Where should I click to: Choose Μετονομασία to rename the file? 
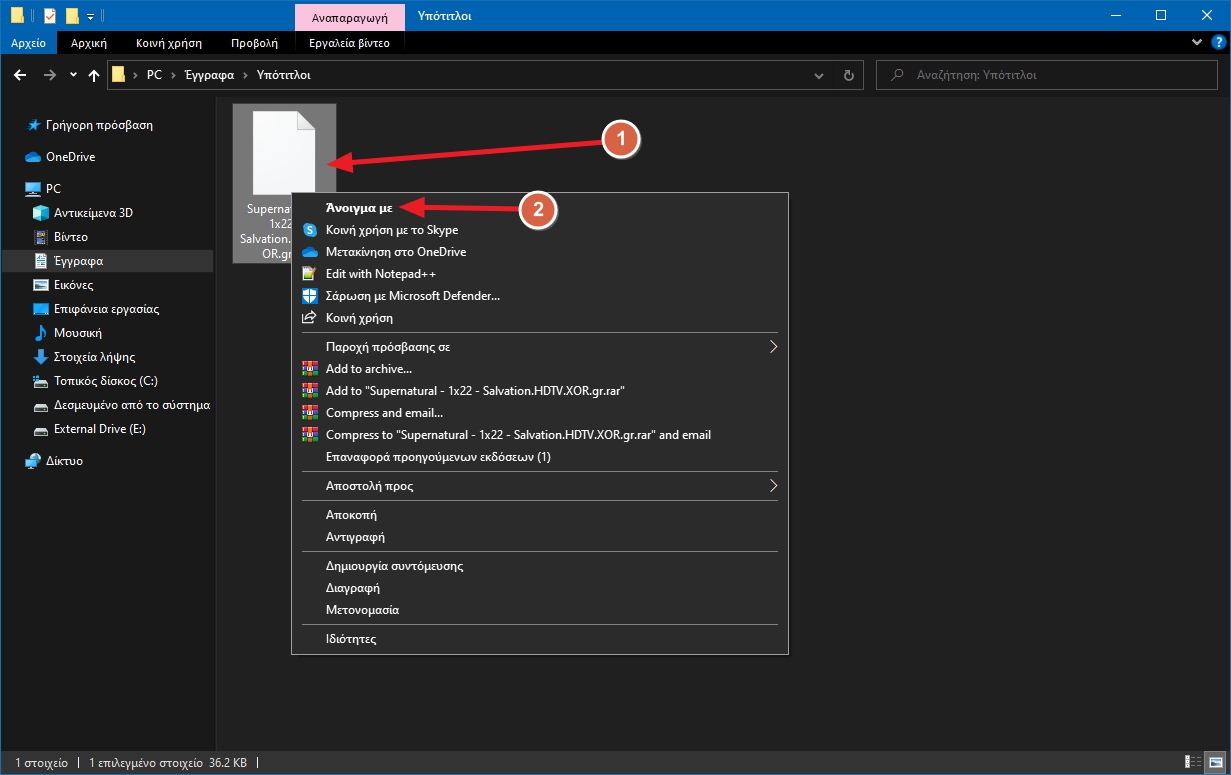(362, 610)
